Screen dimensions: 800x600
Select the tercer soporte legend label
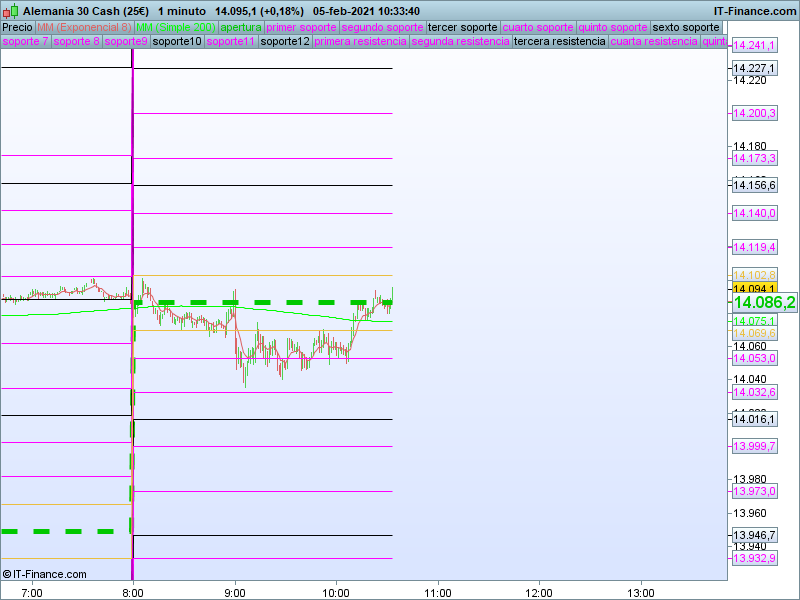point(462,27)
